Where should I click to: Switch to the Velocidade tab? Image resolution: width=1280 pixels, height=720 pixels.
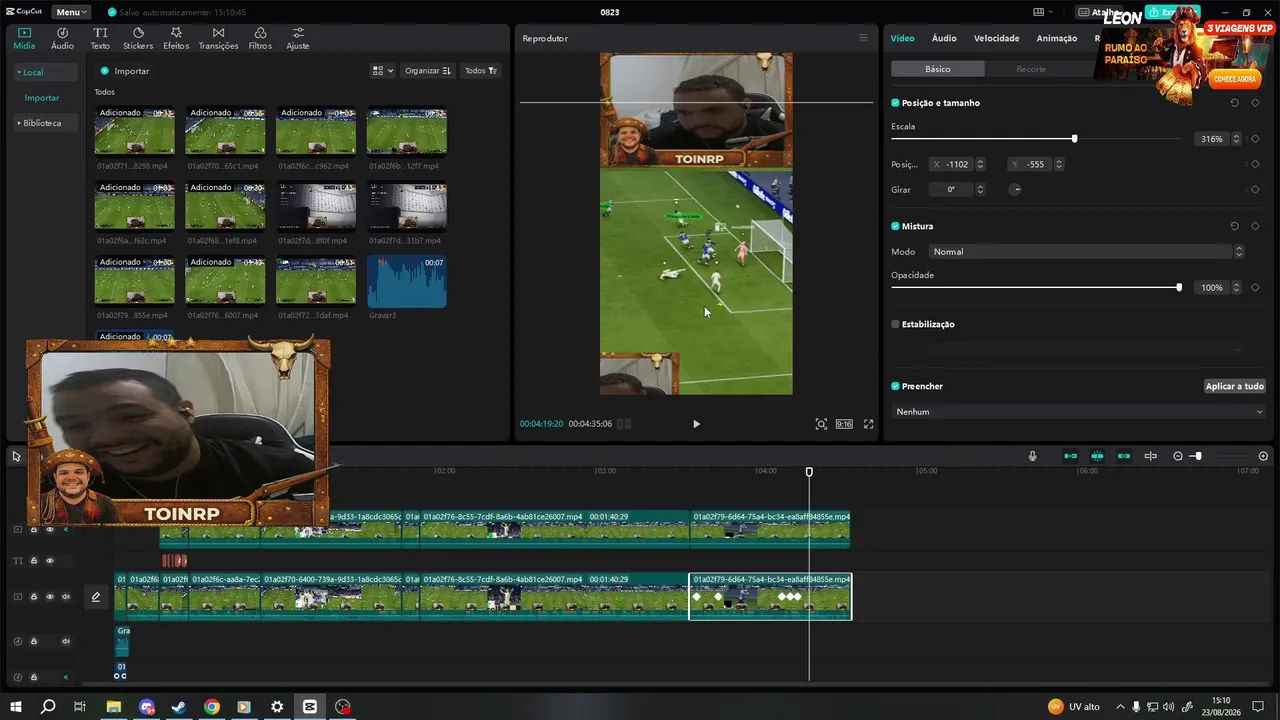click(x=996, y=38)
